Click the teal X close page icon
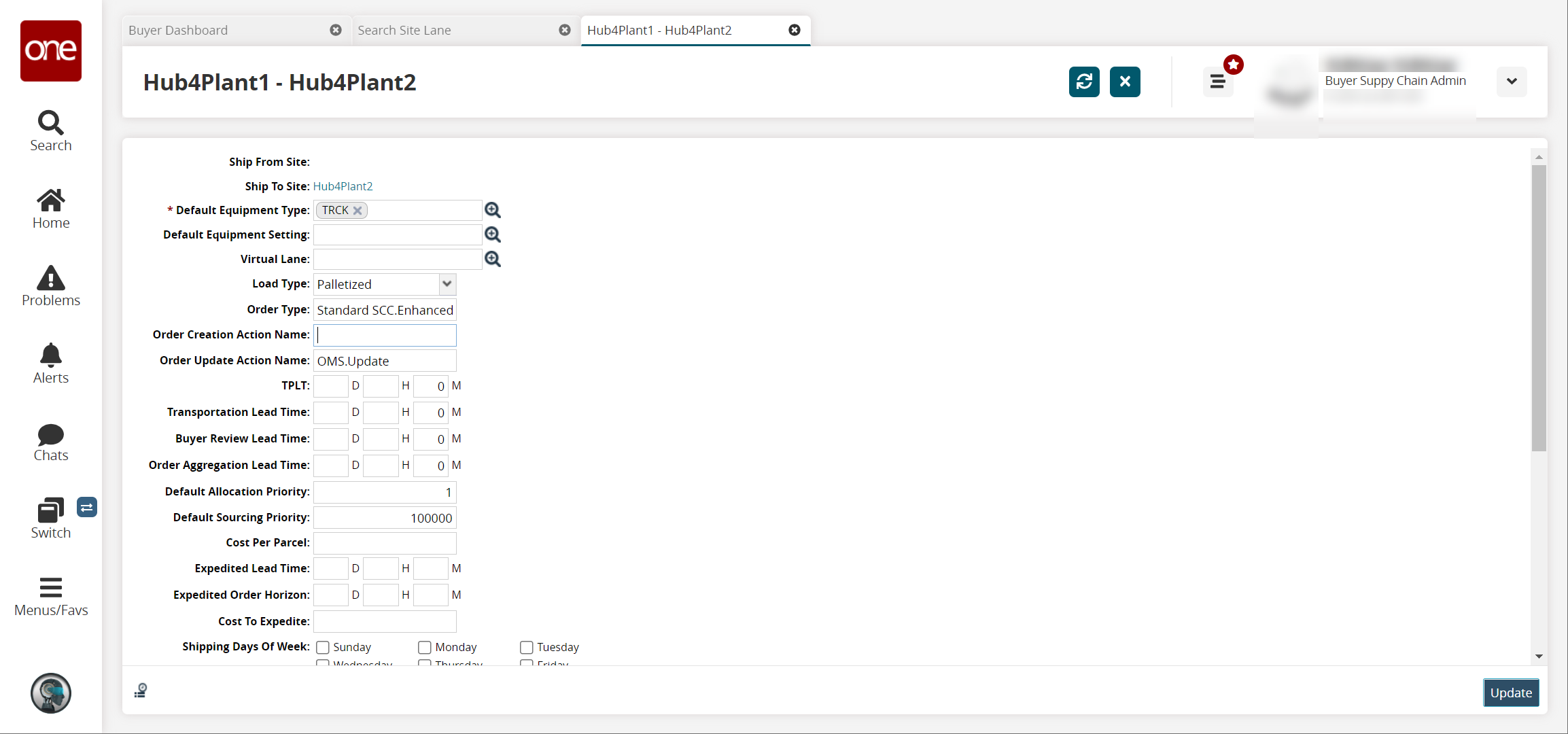The height and width of the screenshot is (734, 1568). point(1125,82)
